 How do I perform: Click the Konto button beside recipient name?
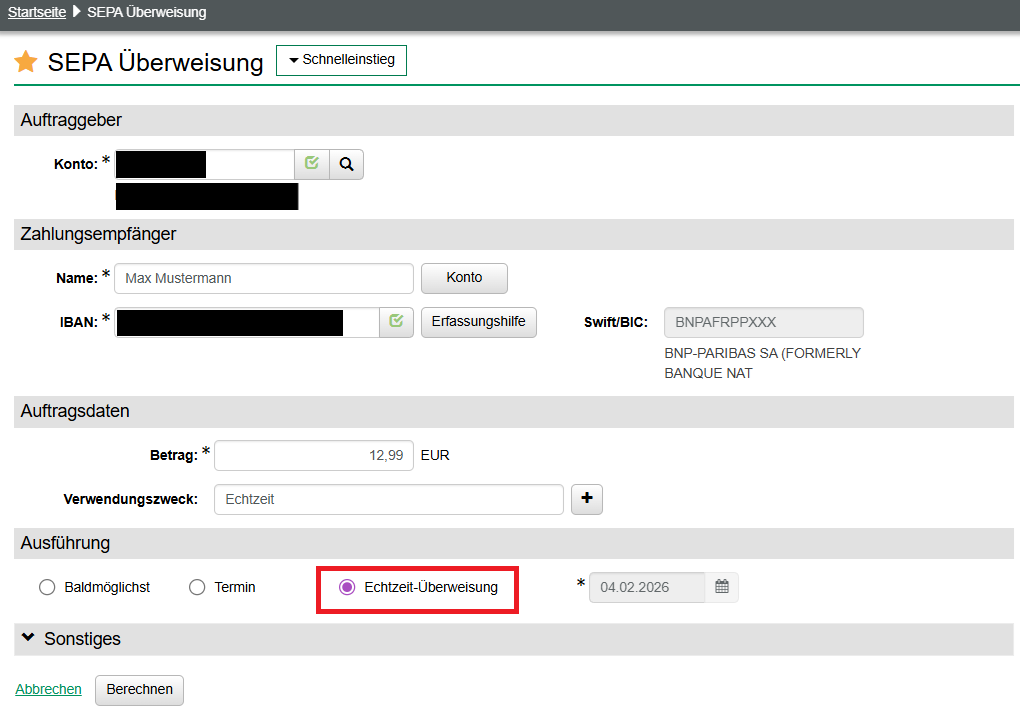(x=464, y=278)
